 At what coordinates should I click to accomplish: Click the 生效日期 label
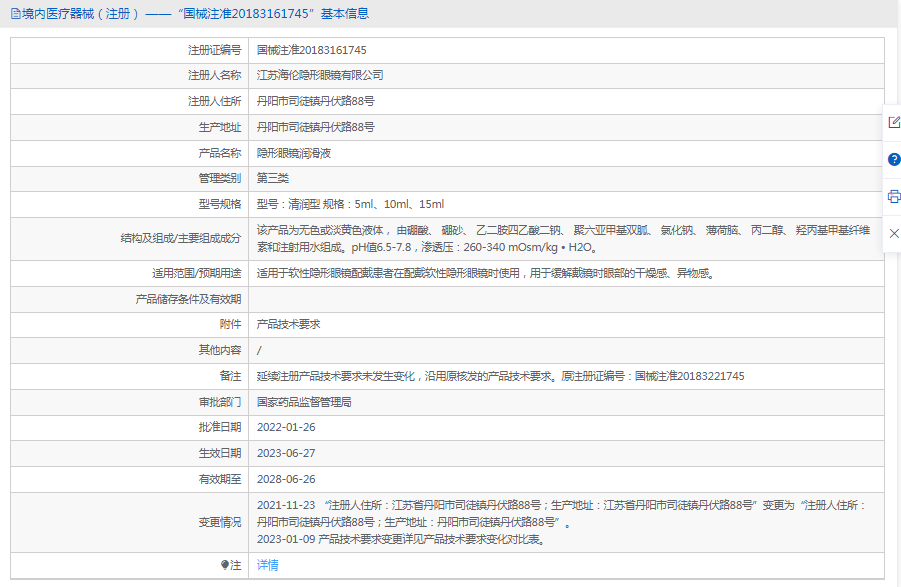tap(220, 453)
